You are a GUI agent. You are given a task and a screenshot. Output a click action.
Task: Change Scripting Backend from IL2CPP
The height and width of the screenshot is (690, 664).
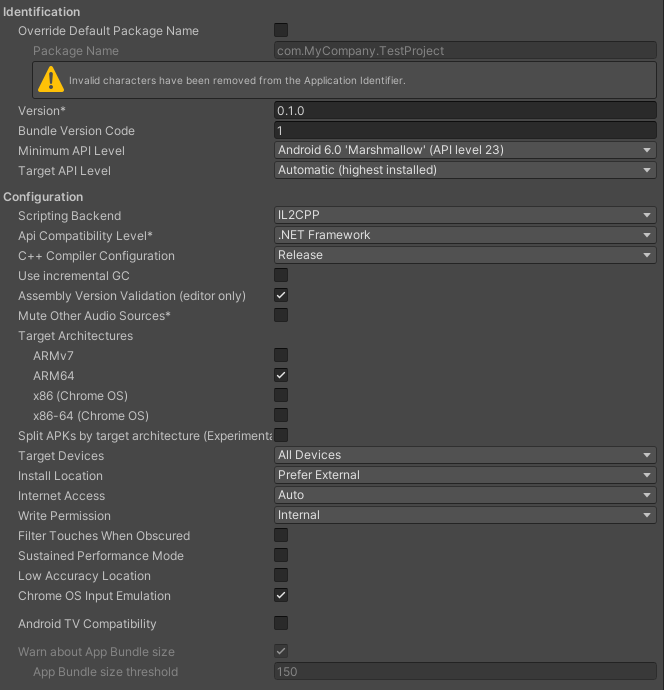(465, 215)
